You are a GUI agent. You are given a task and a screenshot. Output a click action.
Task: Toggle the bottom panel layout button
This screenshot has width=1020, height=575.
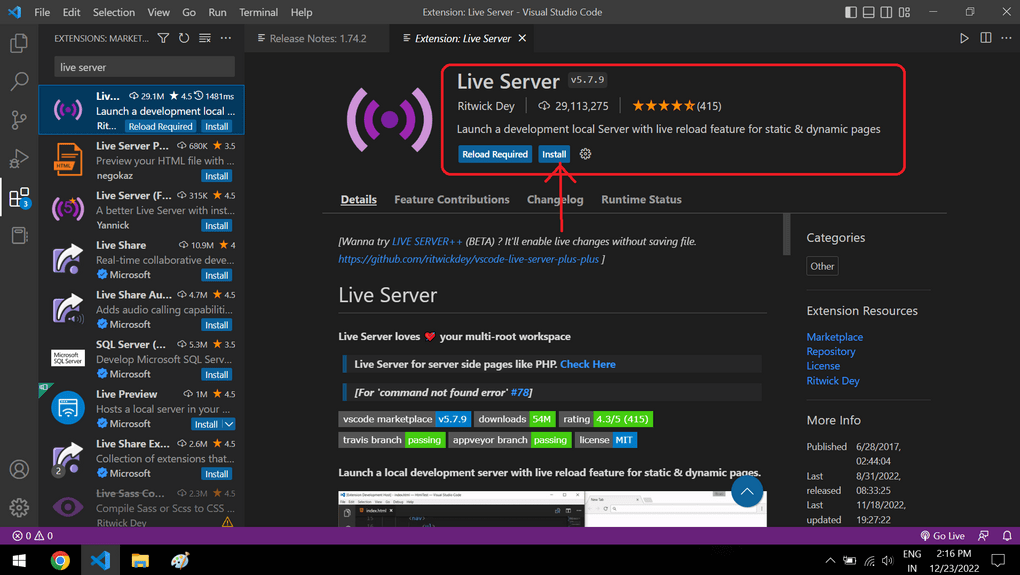click(x=869, y=12)
